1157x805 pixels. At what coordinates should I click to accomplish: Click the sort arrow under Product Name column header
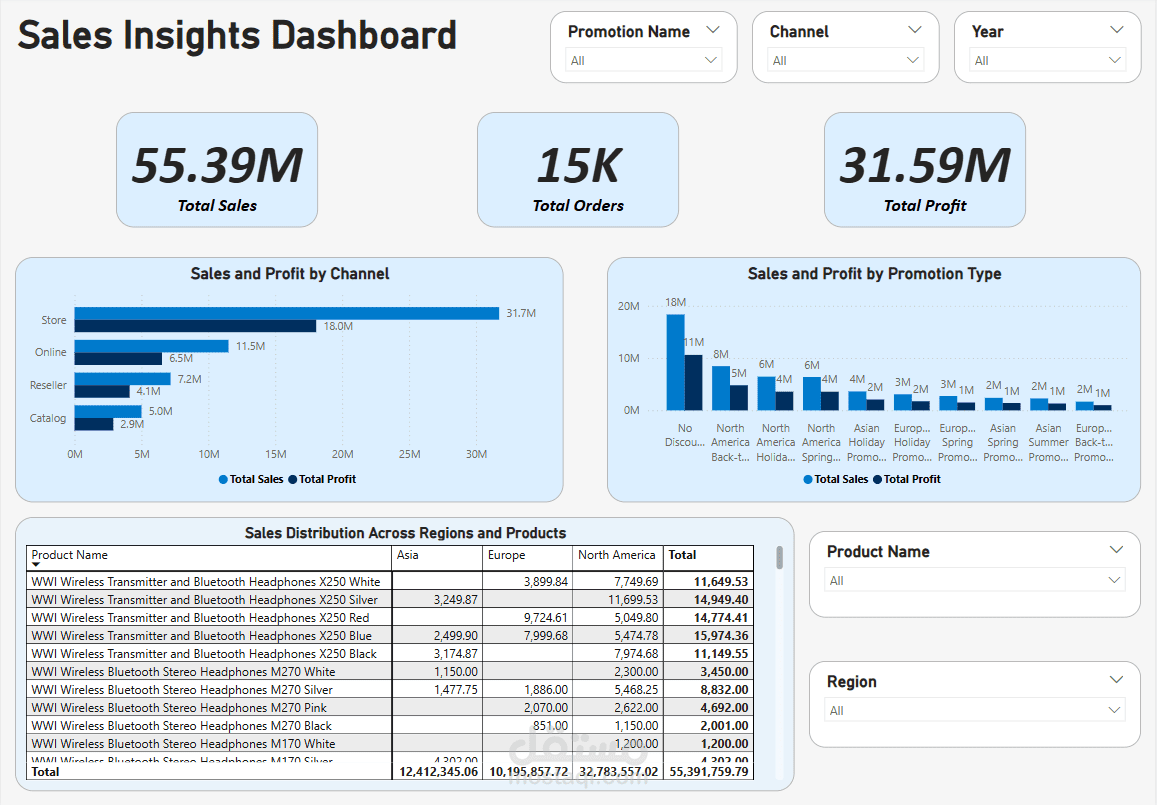36,566
